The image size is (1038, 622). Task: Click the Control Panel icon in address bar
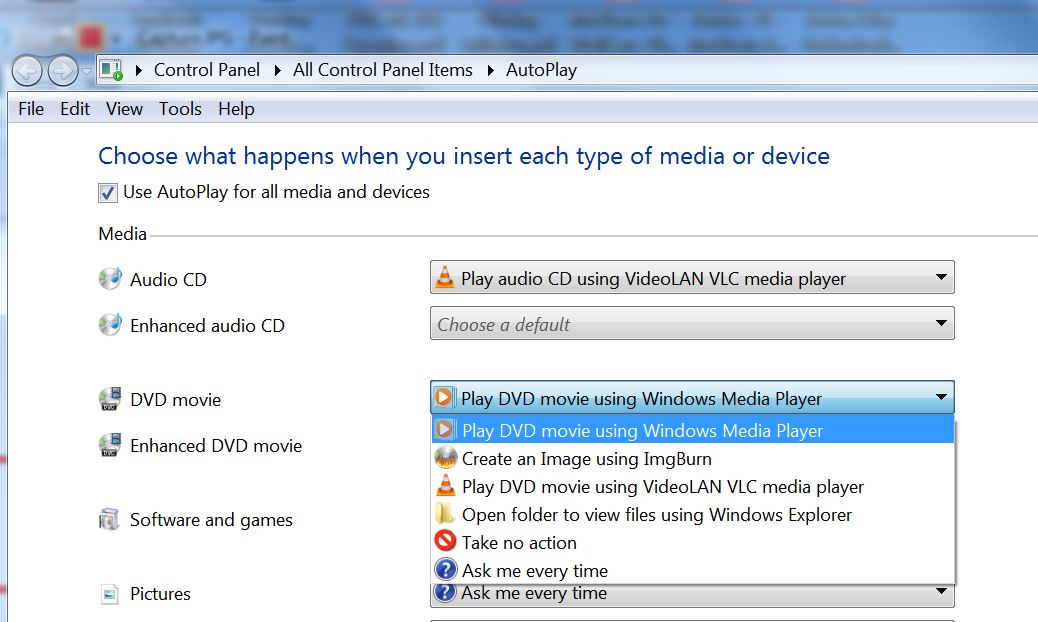pos(111,70)
